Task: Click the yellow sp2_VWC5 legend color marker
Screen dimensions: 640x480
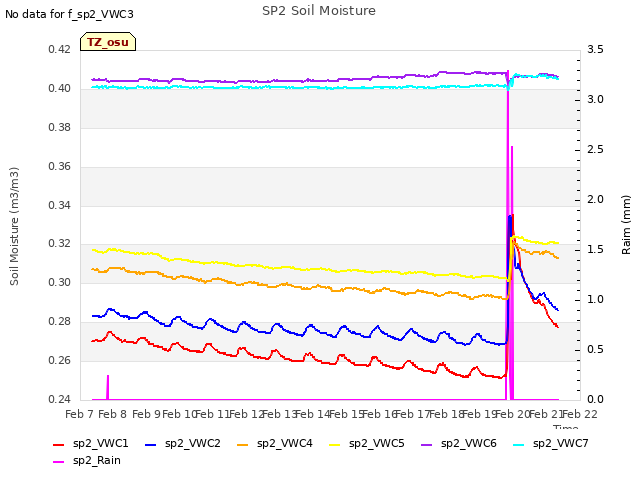Action: [335, 444]
